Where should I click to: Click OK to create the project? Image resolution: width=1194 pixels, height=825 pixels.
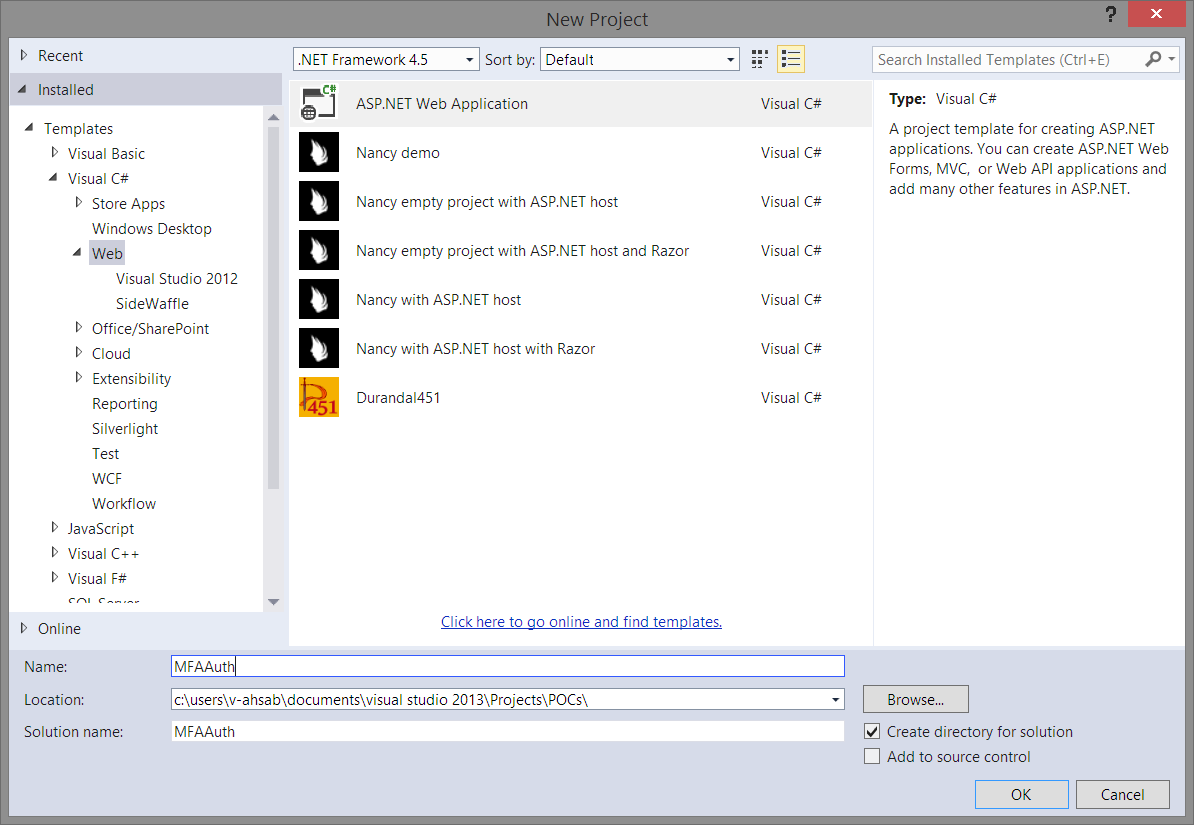tap(1021, 795)
